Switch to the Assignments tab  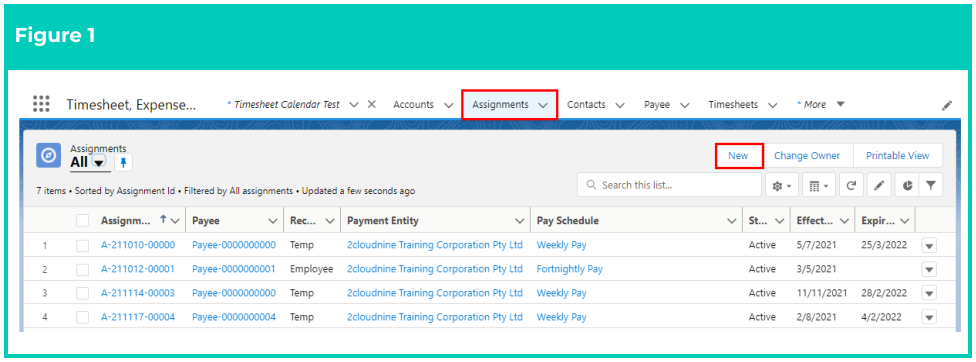[x=500, y=104]
